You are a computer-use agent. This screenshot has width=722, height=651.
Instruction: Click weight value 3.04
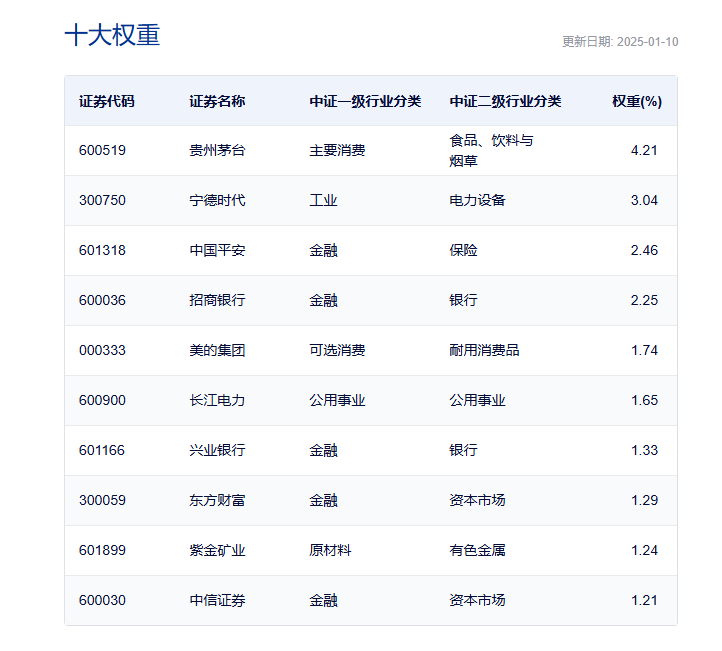[644, 200]
